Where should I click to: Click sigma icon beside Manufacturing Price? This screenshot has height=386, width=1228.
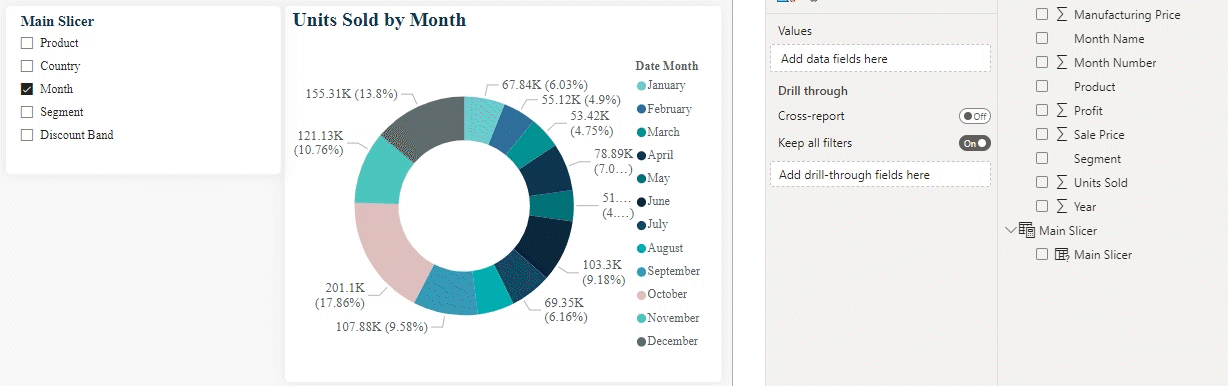(1061, 15)
